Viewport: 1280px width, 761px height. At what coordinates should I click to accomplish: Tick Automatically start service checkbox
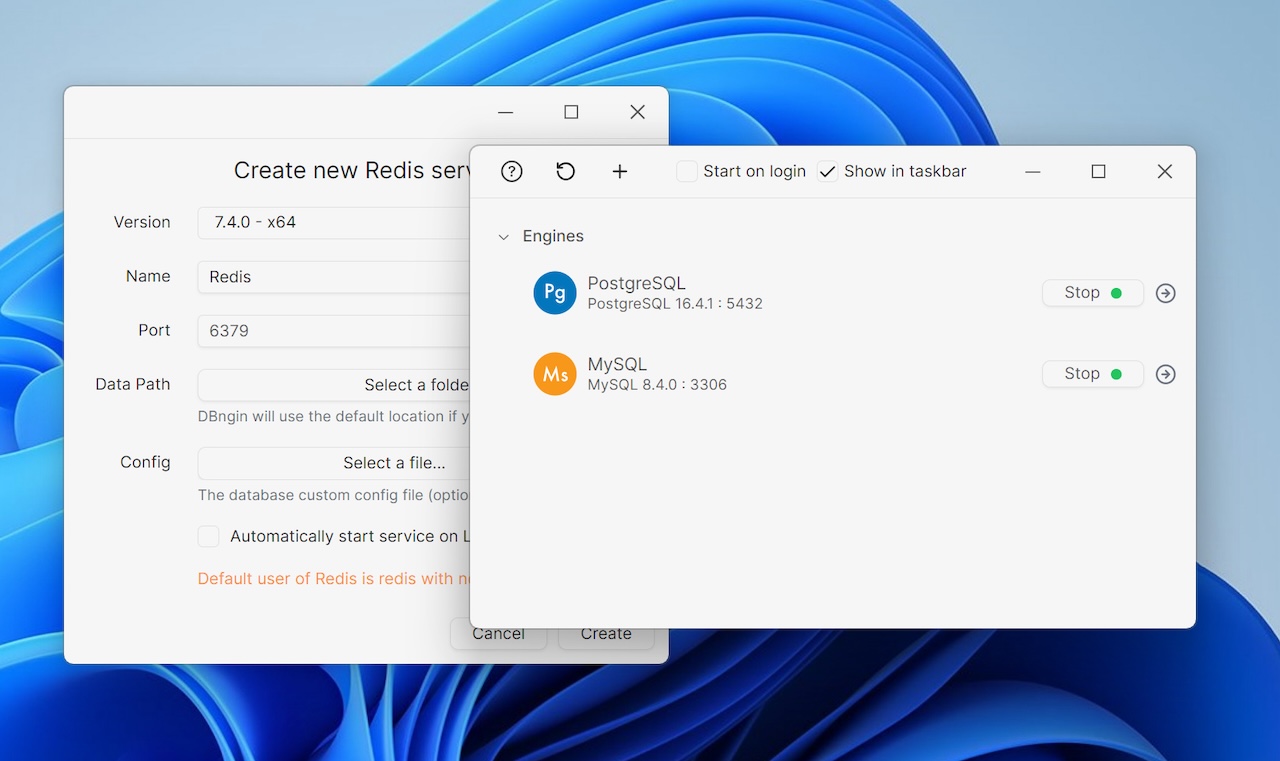click(x=208, y=536)
